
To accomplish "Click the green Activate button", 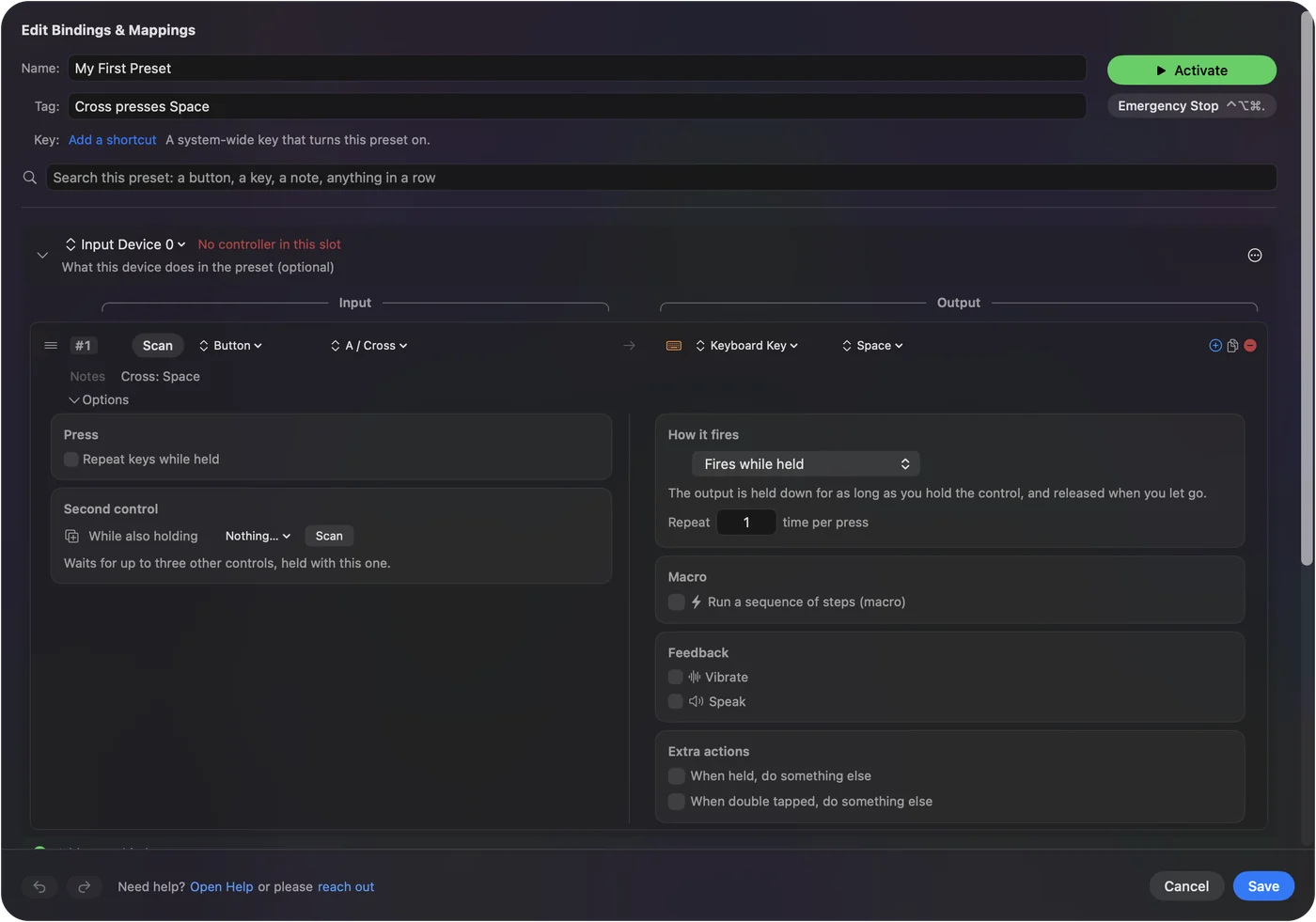I will pyautogui.click(x=1192, y=70).
